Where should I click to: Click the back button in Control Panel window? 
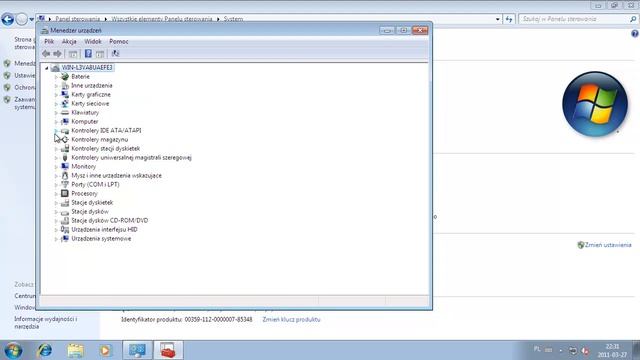[7, 19]
